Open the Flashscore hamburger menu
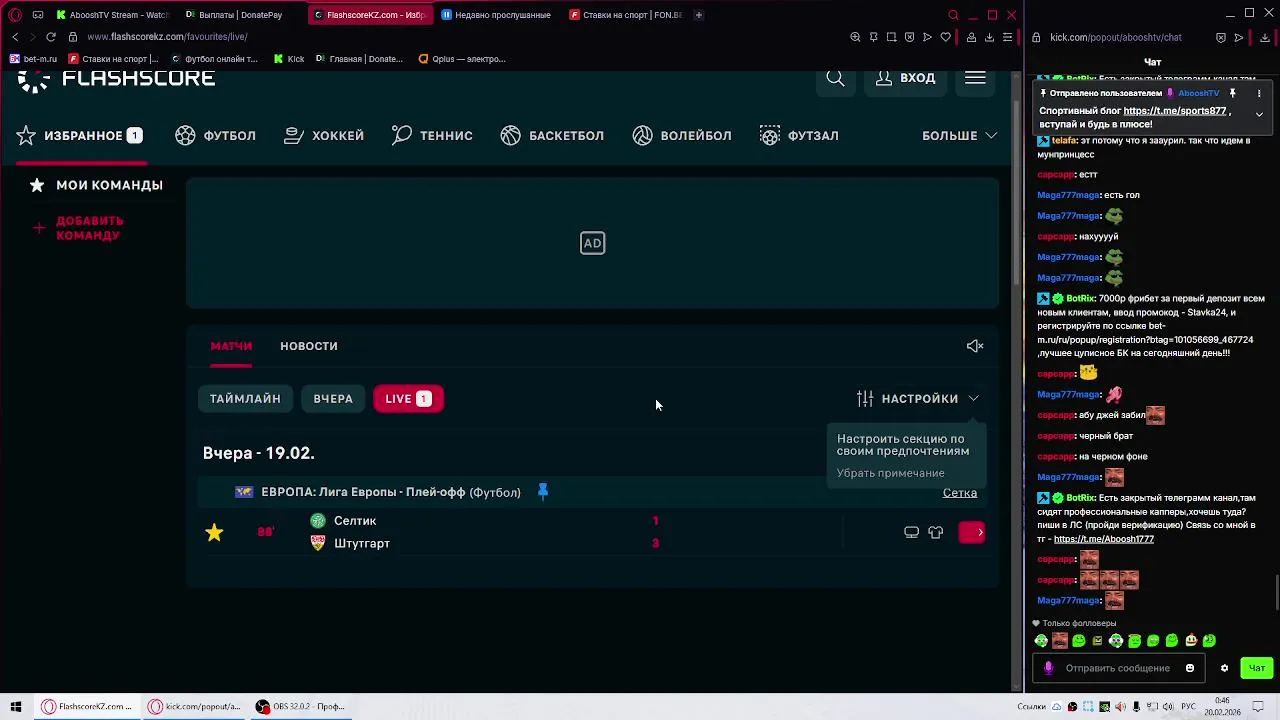Screen dimensions: 1280x720 click(975, 78)
